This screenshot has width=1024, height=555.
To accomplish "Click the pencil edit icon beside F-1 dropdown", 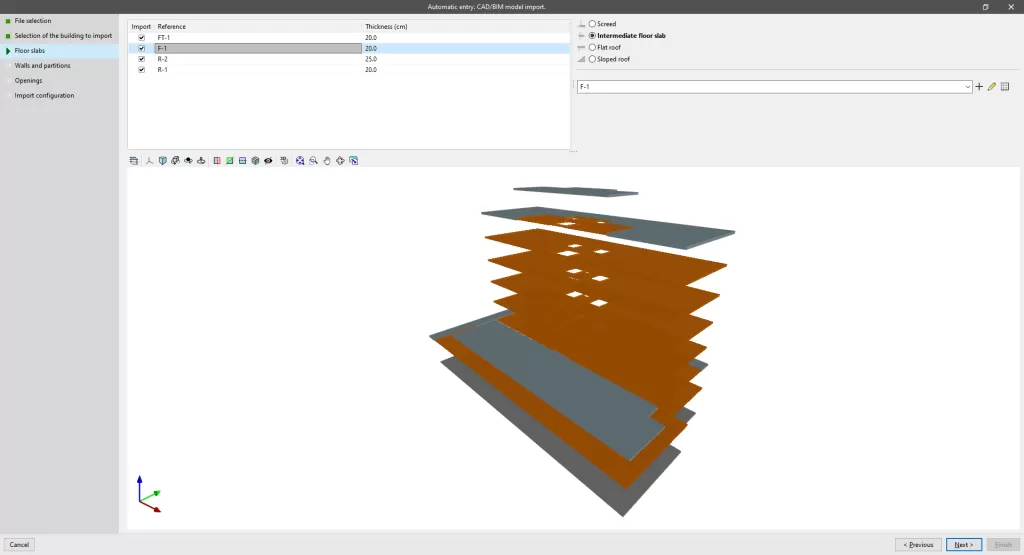I will tap(992, 87).
